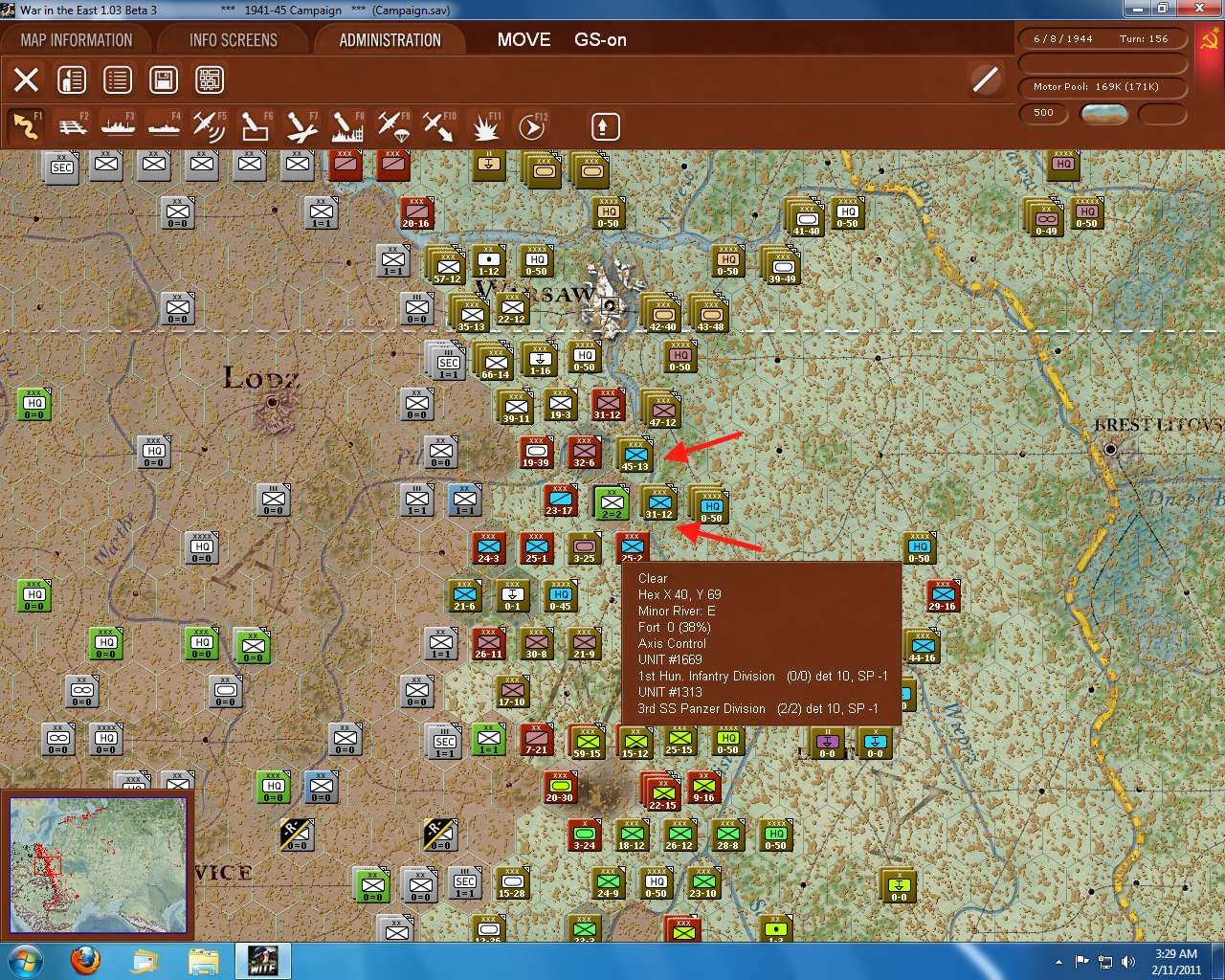The image size is (1225, 980).
Task: Choose the F4 amphibious ship icon
Action: (x=164, y=126)
